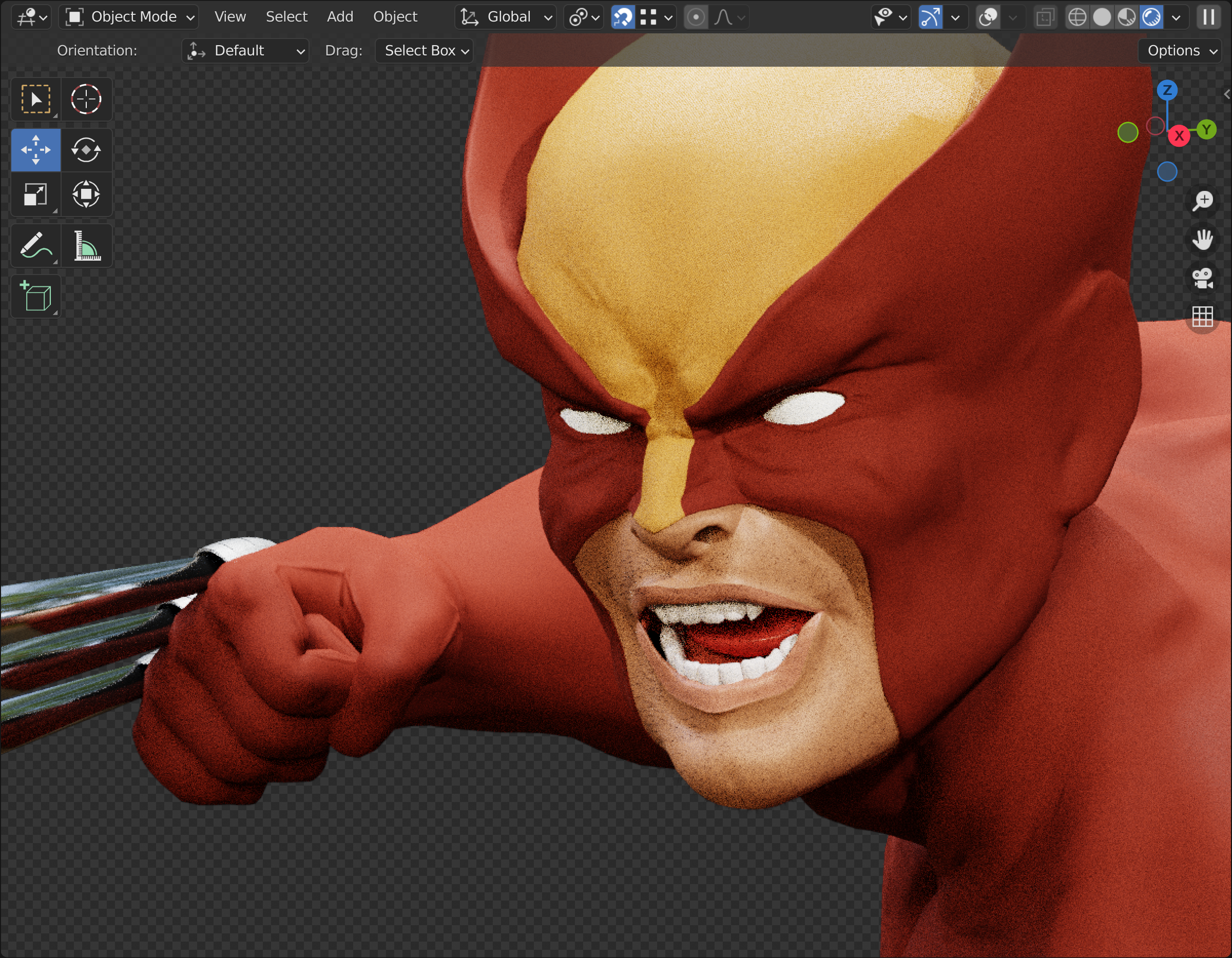Open the Select Box drag dropdown
Screen dimensions: 1232x958
click(425, 51)
